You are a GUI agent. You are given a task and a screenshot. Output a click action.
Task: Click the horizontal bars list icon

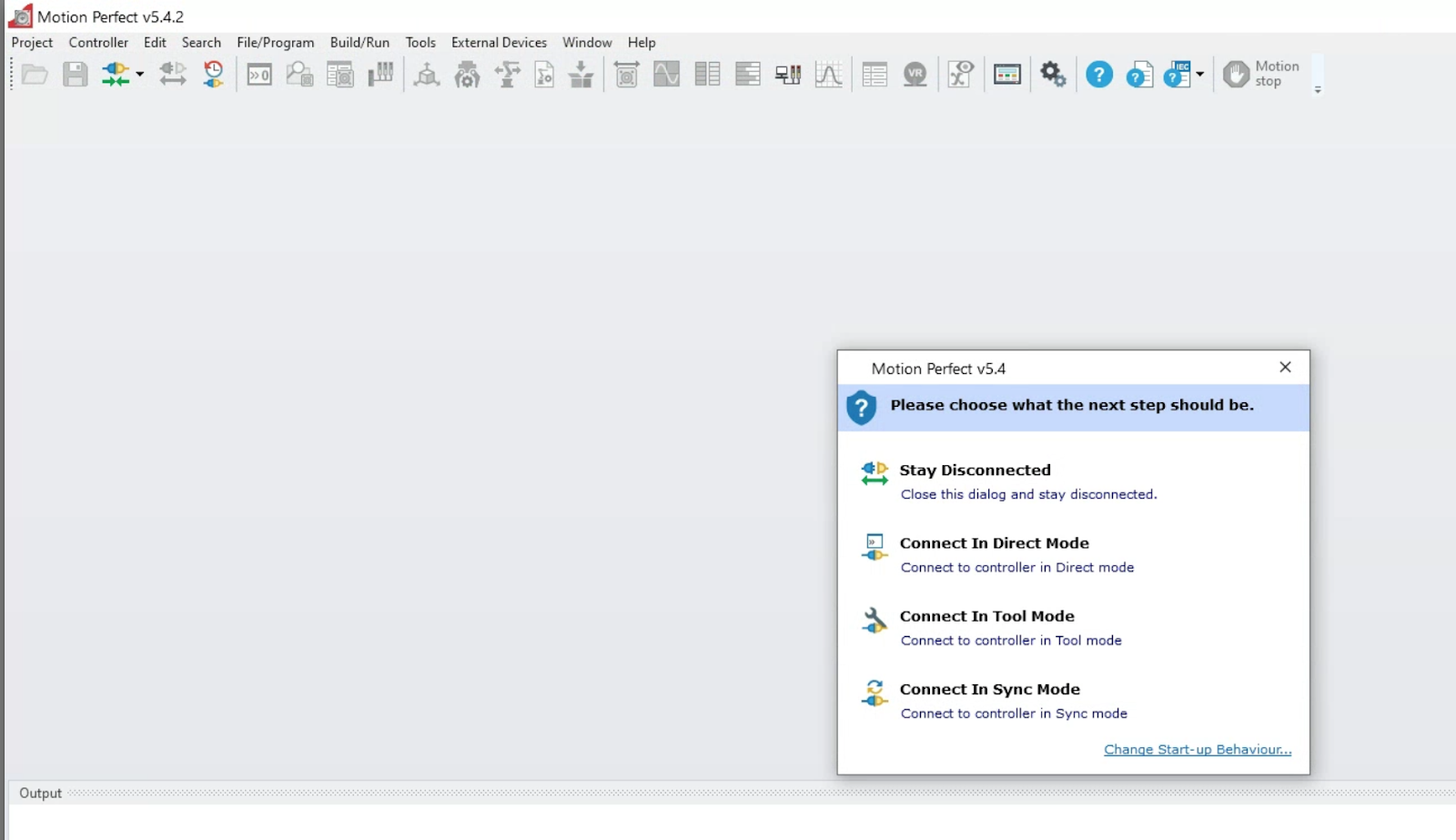(x=748, y=75)
